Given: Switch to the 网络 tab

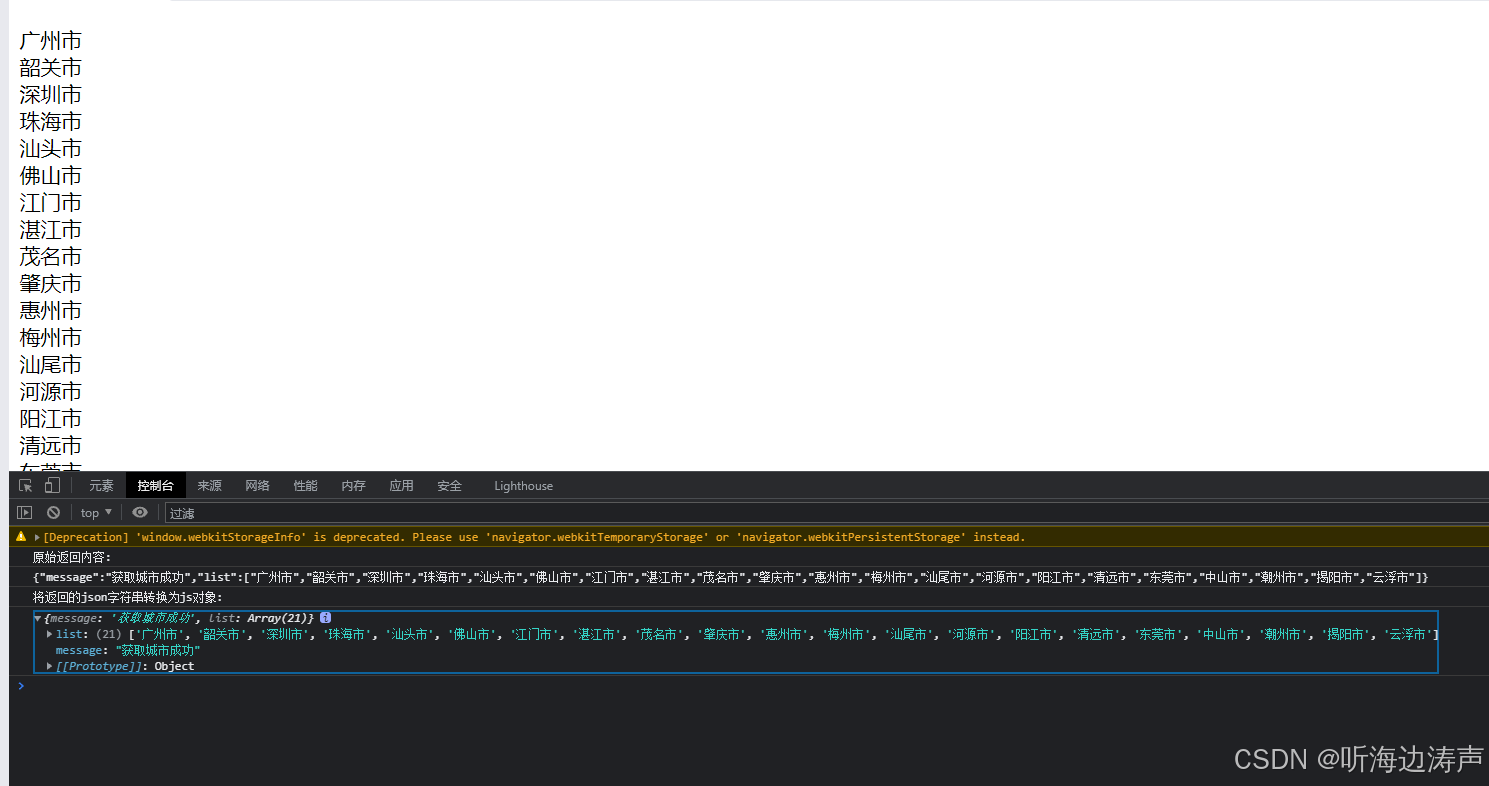Looking at the screenshot, I should pos(257,485).
